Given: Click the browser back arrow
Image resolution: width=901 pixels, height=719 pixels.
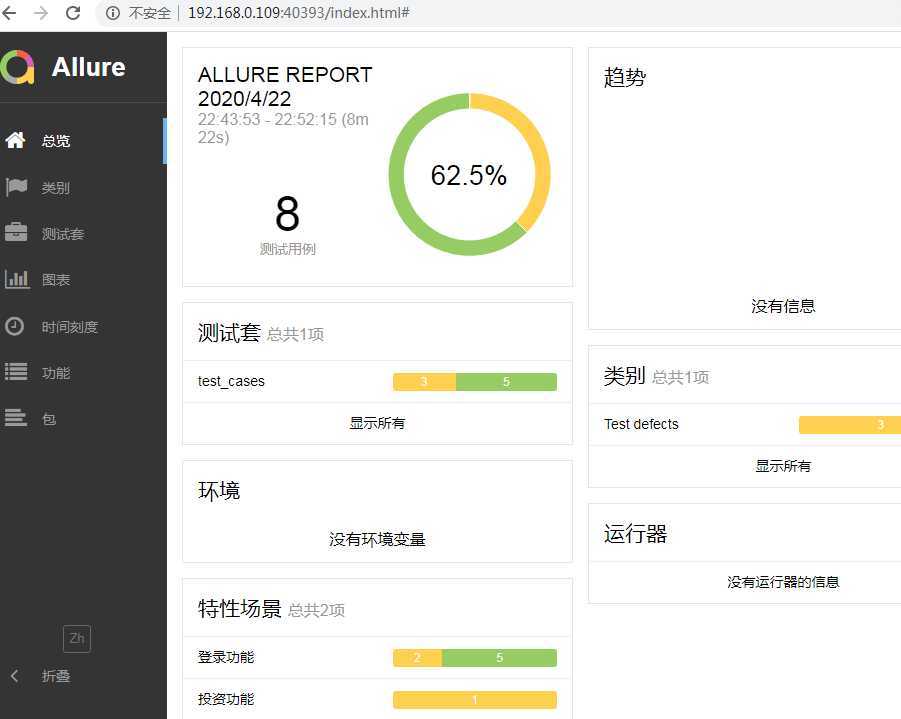Looking at the screenshot, I should pos(9,12).
